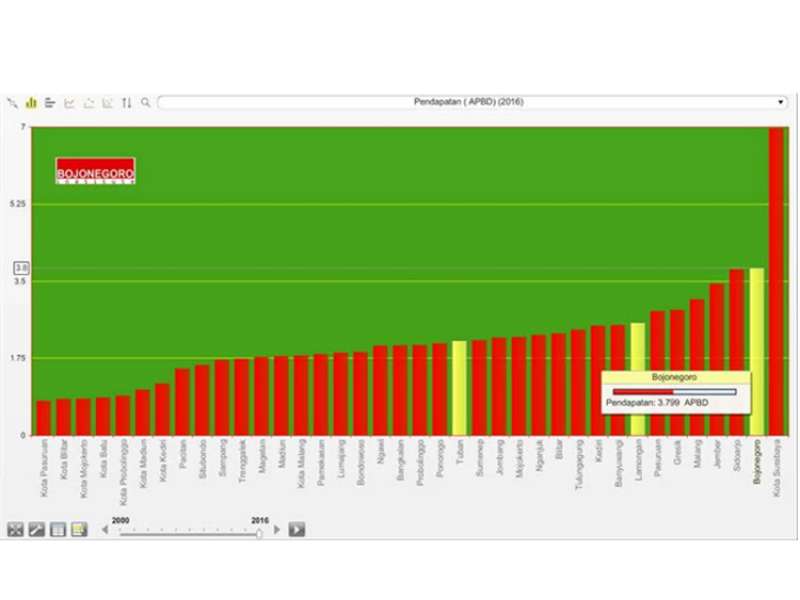Click the Trenggalek axis label
This screenshot has height=600, width=800.
[x=242, y=461]
